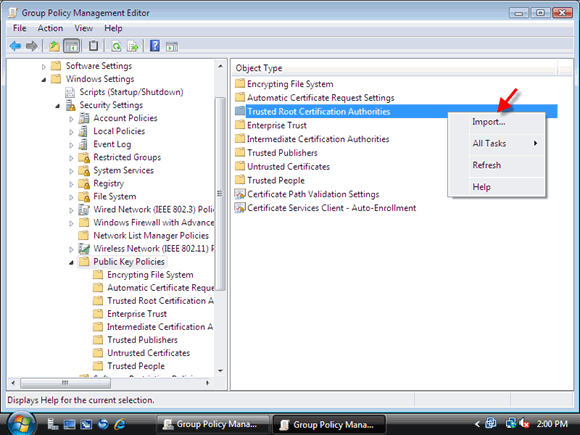Click the Scripts (Startup/Shutdown) icon

pos(70,92)
